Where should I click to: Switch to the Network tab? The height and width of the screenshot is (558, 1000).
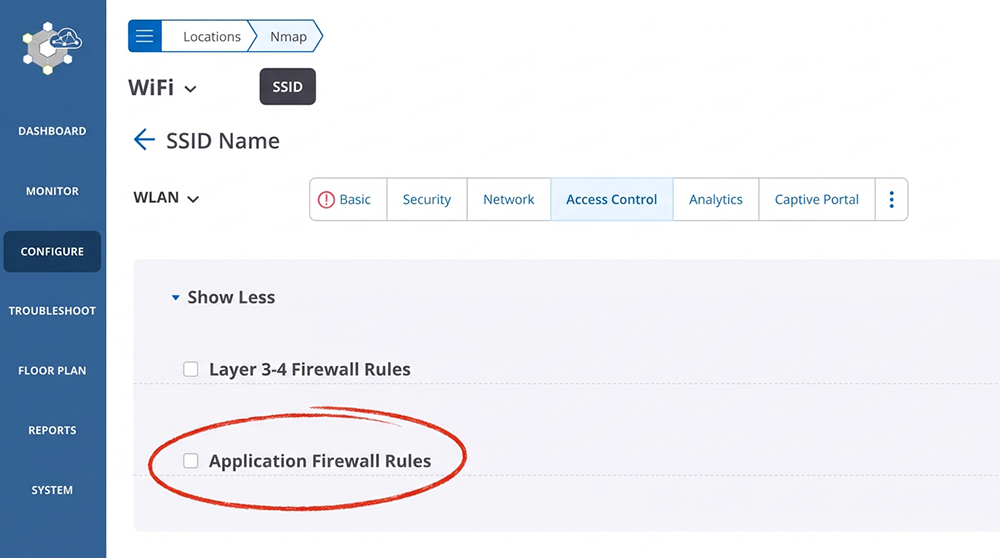tap(508, 200)
